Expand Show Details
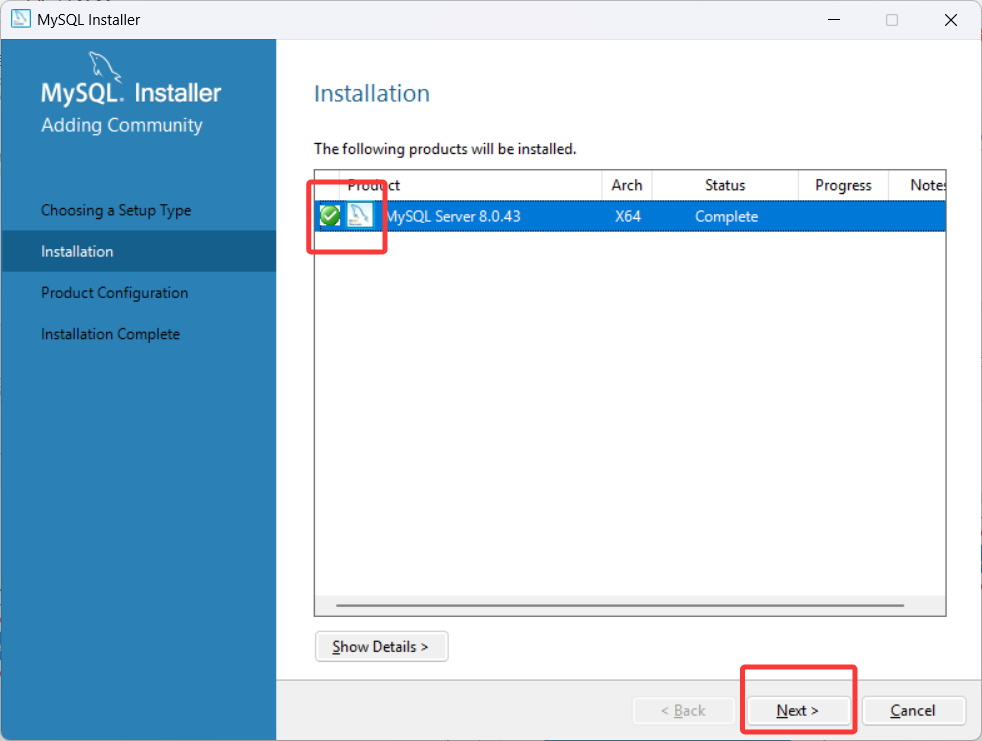This screenshot has width=982, height=741. click(x=381, y=646)
